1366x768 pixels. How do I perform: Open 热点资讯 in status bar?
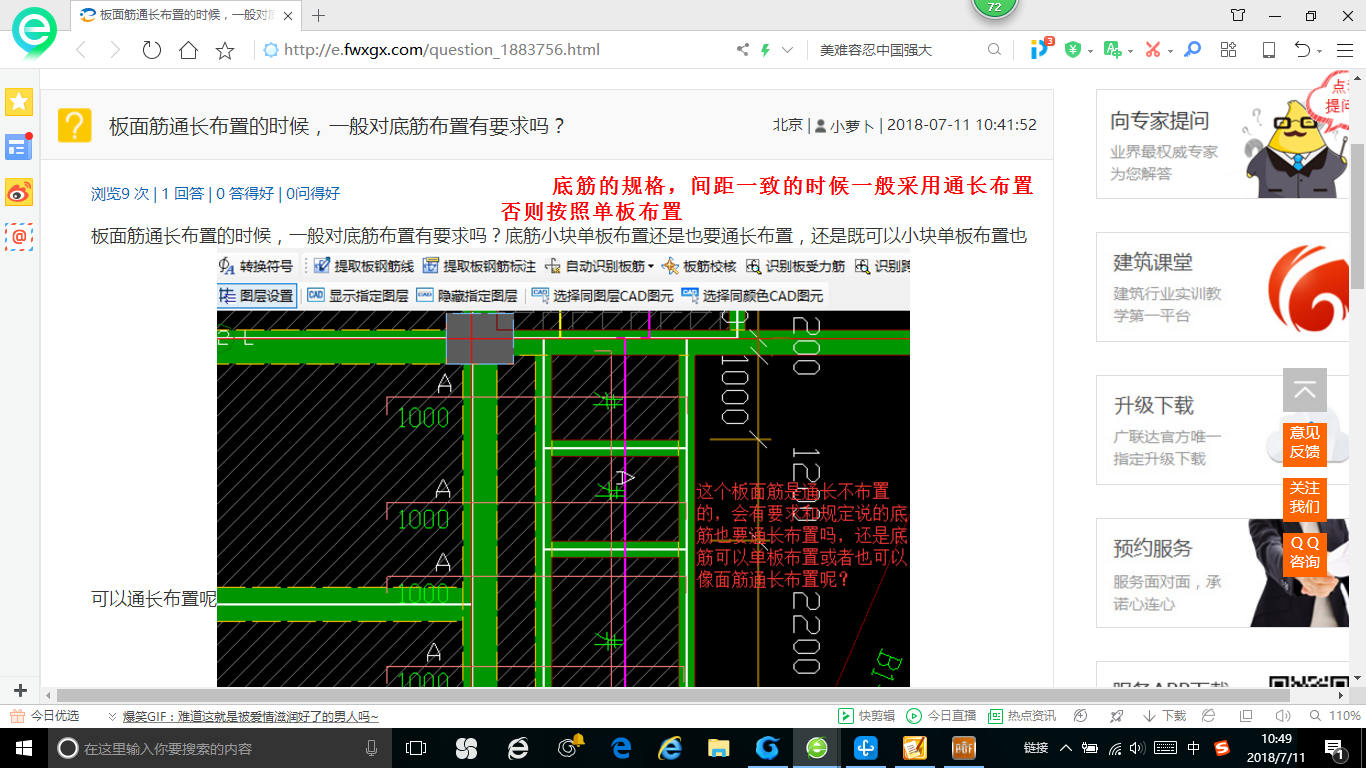tap(1022, 716)
